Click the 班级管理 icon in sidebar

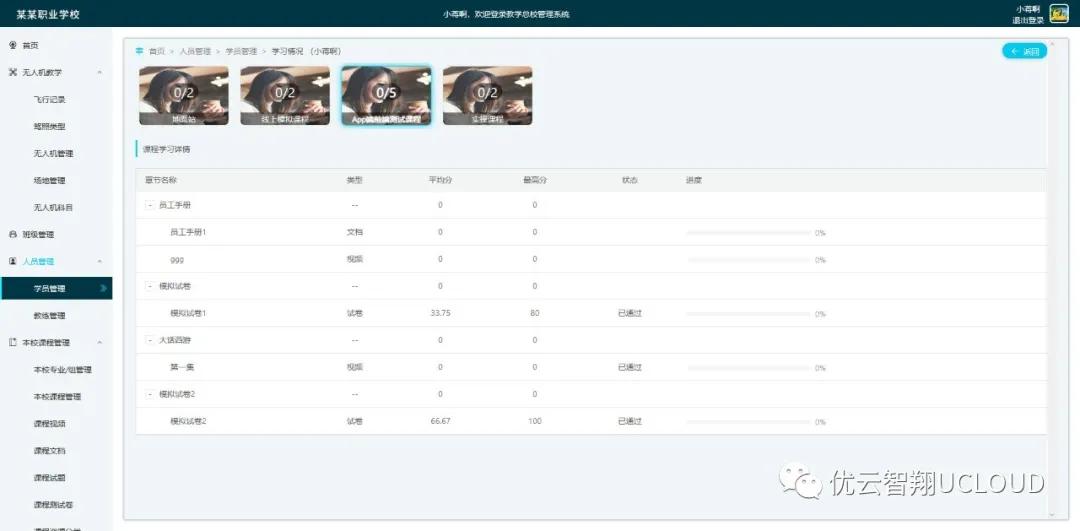pyautogui.click(x=12, y=234)
